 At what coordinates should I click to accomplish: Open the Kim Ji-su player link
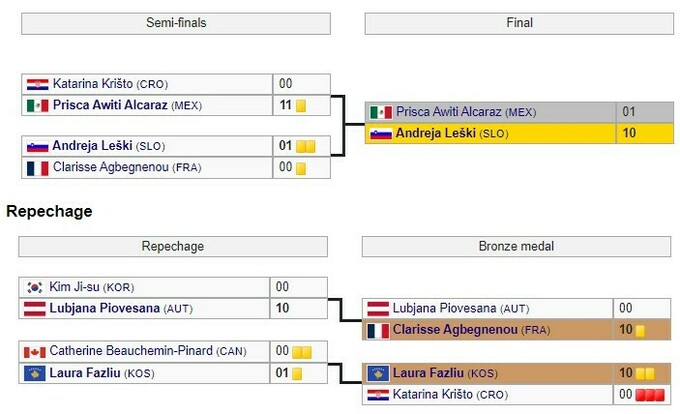pyautogui.click(x=74, y=287)
